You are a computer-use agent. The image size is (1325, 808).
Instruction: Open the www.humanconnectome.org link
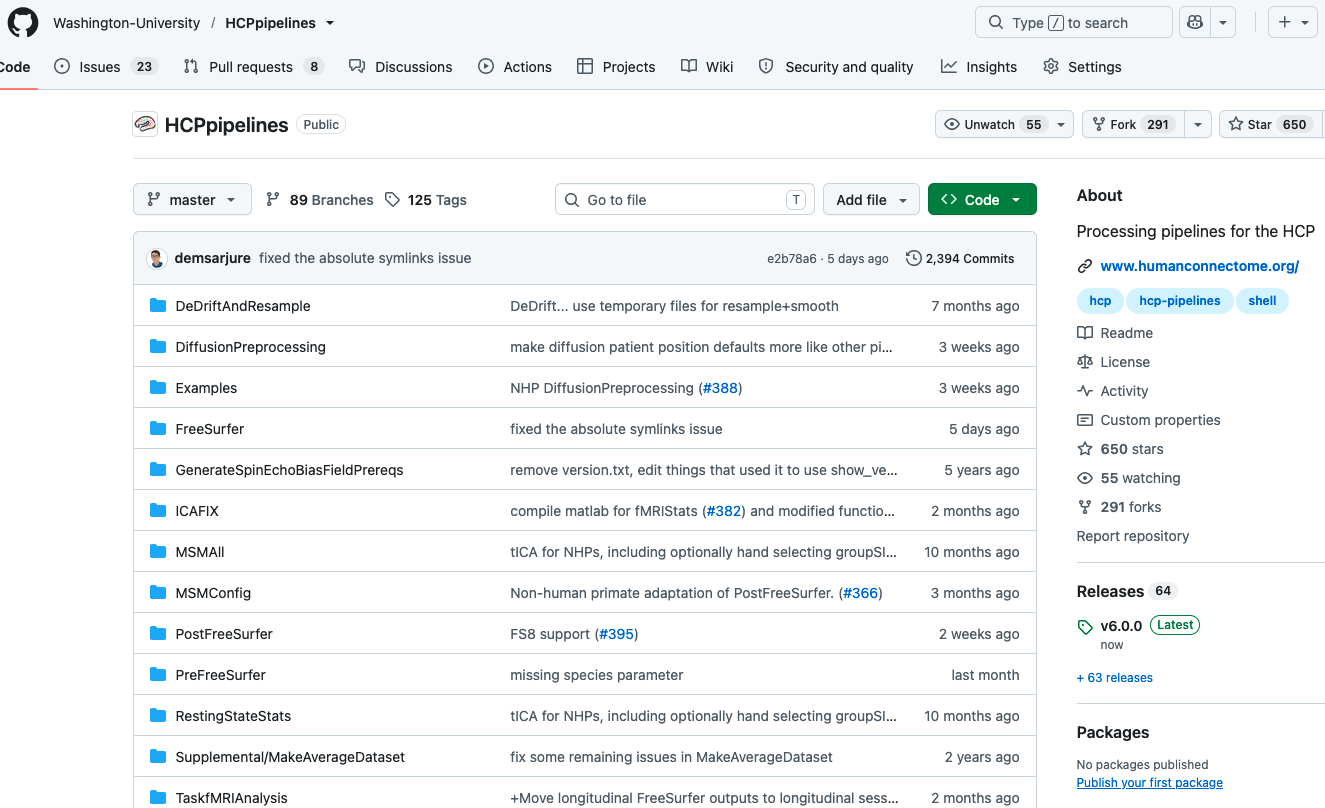tap(1200, 266)
